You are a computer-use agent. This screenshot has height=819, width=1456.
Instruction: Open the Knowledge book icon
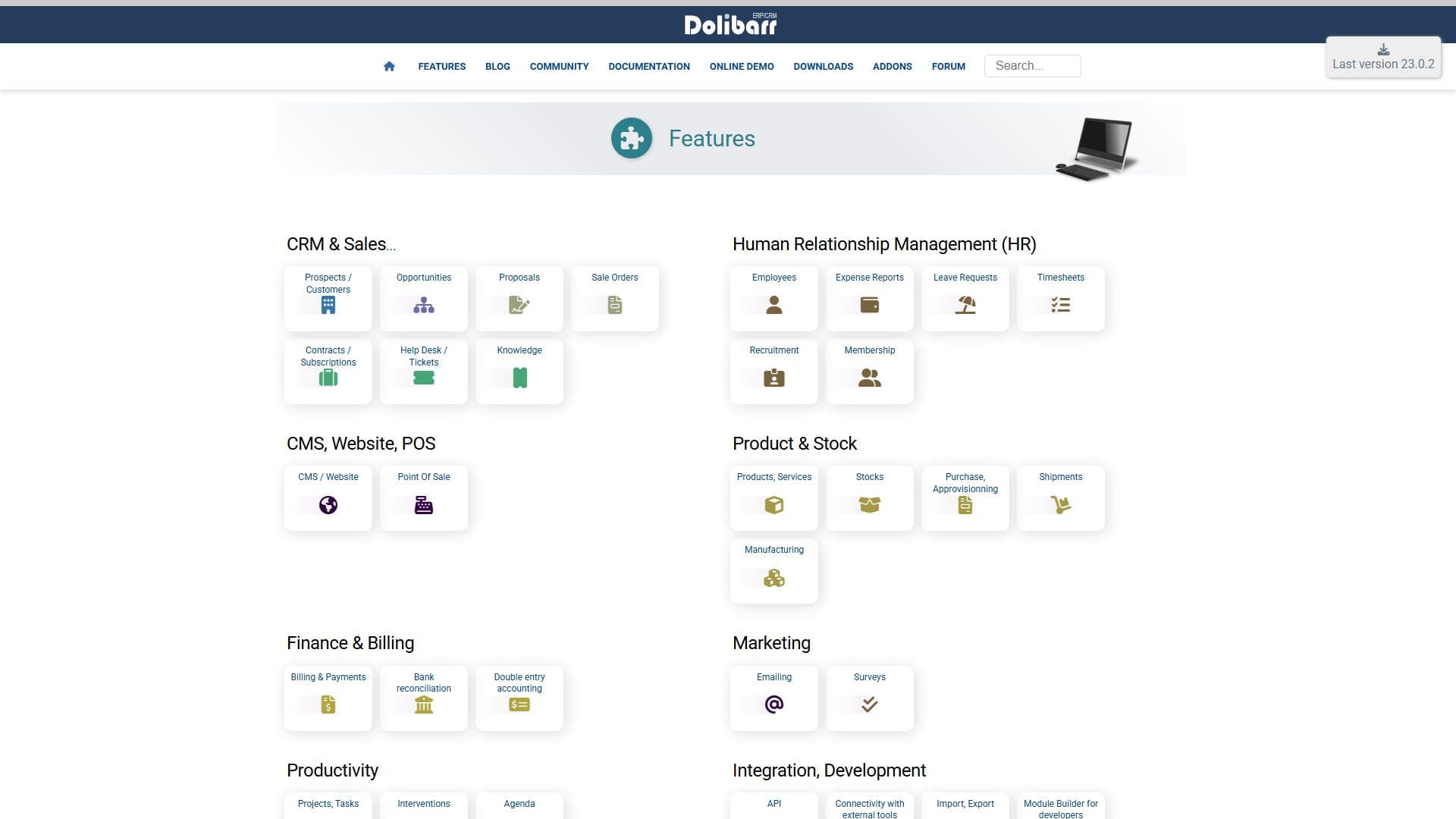[519, 378]
